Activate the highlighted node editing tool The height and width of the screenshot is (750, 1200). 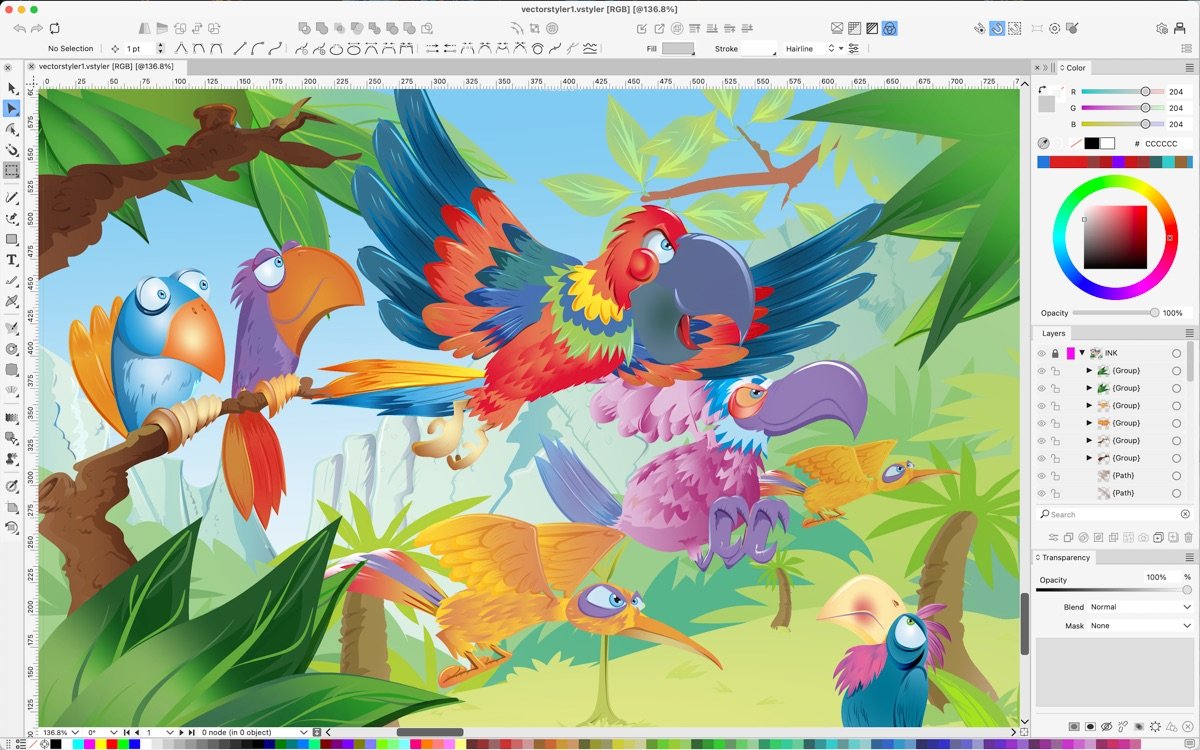pos(12,109)
